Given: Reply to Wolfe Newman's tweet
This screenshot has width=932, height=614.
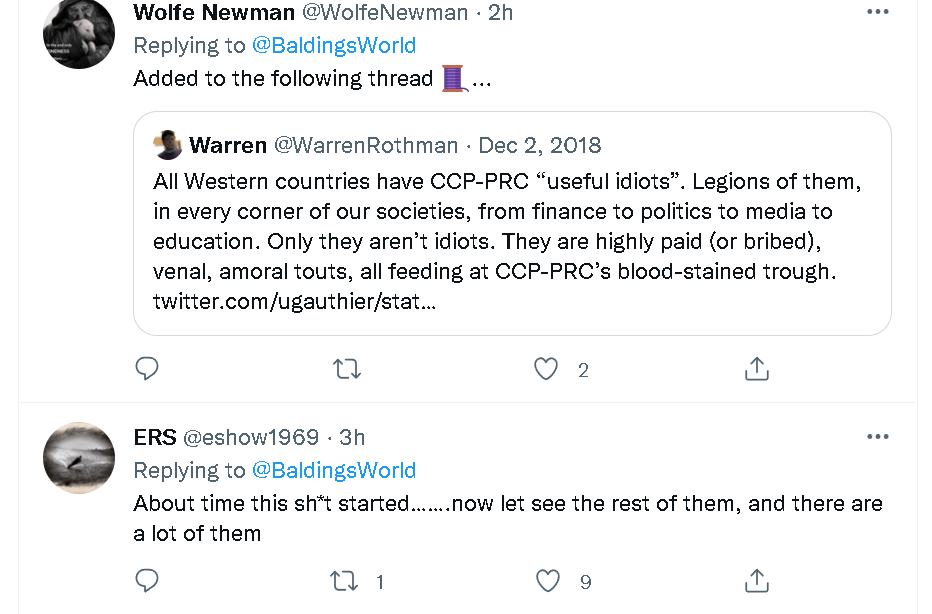Looking at the screenshot, I should point(147,369).
